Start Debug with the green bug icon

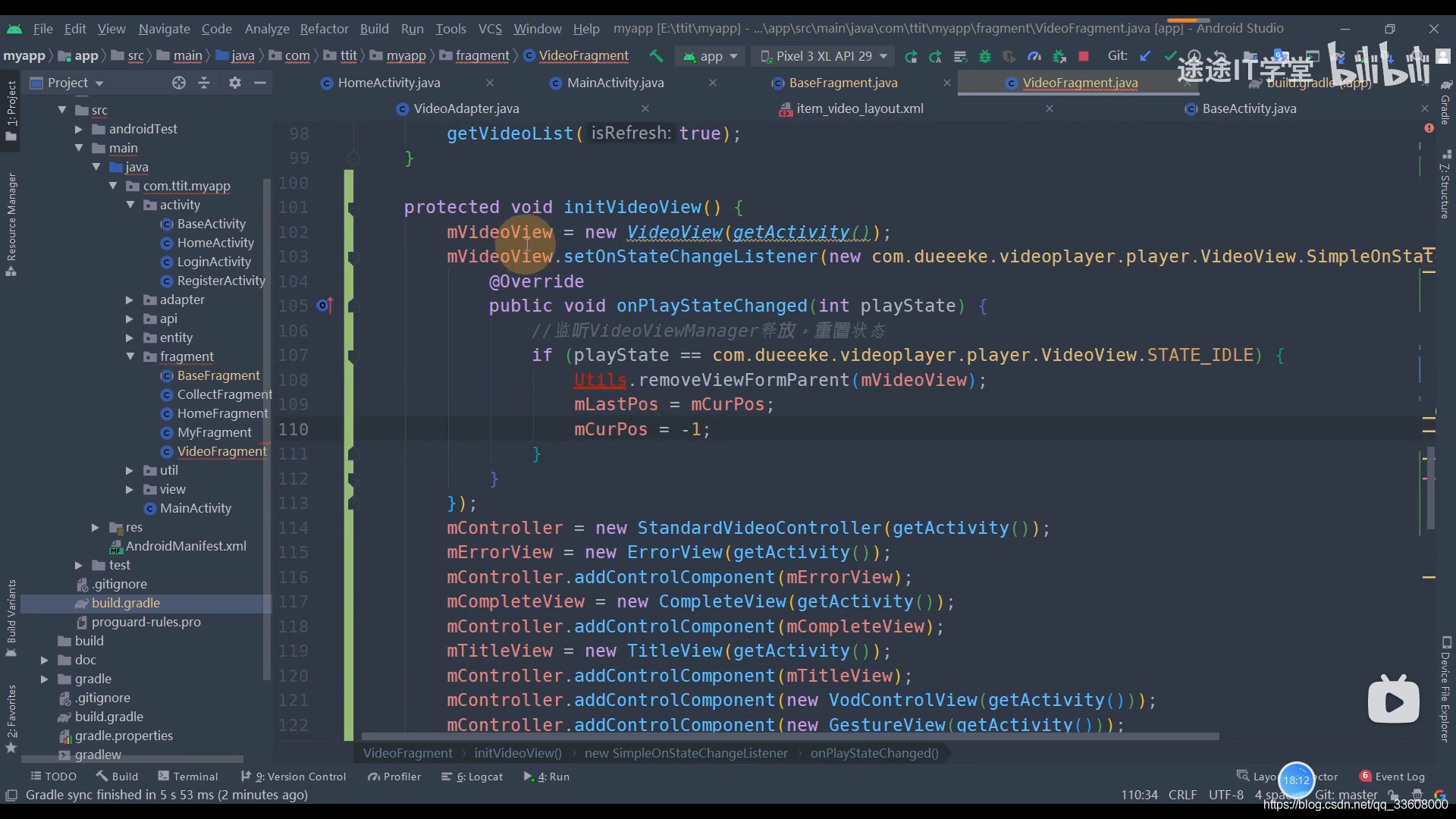click(985, 56)
